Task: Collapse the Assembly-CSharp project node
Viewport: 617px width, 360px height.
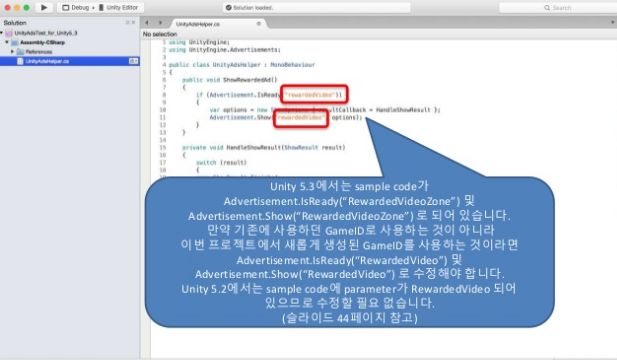Action: (x=7, y=42)
